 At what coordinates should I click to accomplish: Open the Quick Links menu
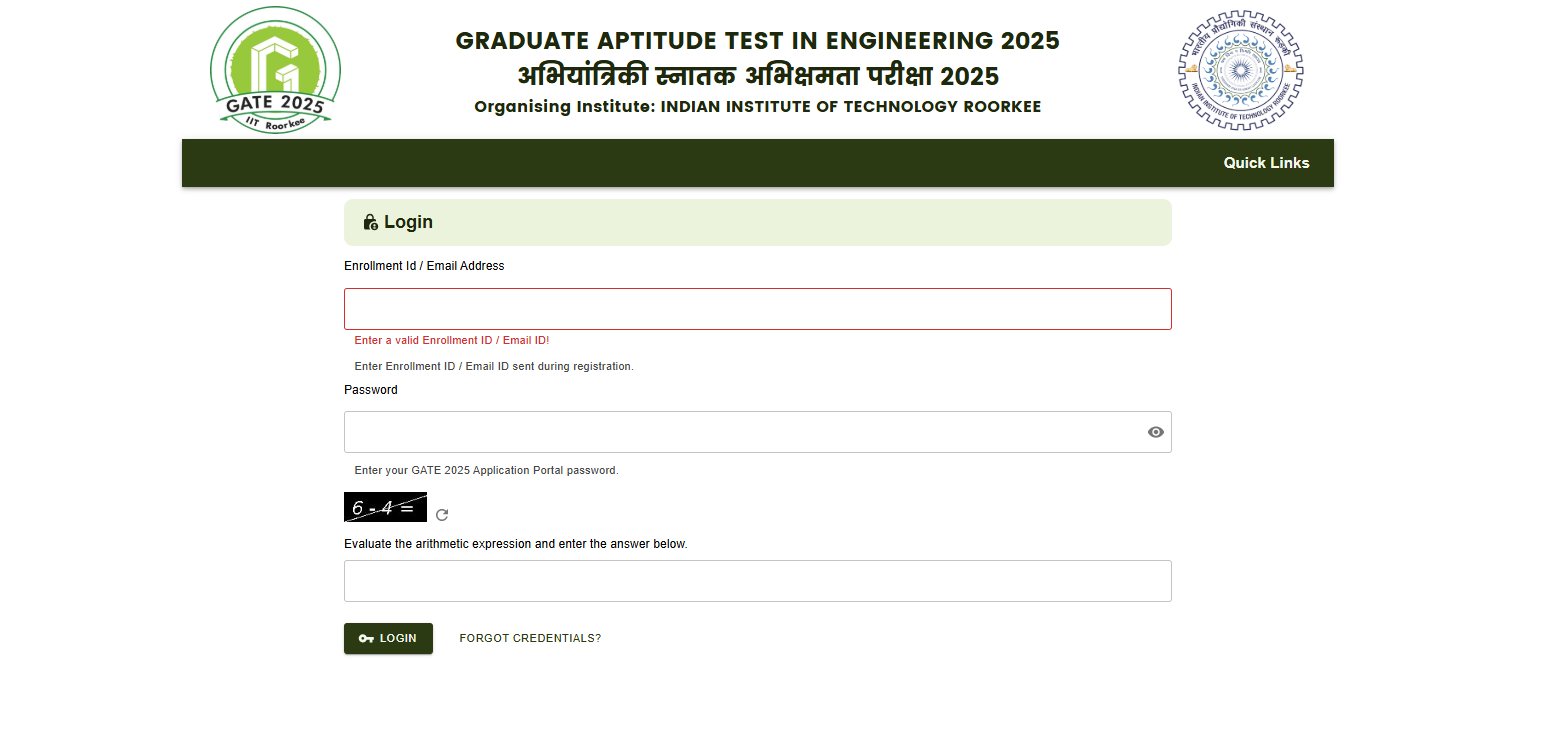[1266, 163]
